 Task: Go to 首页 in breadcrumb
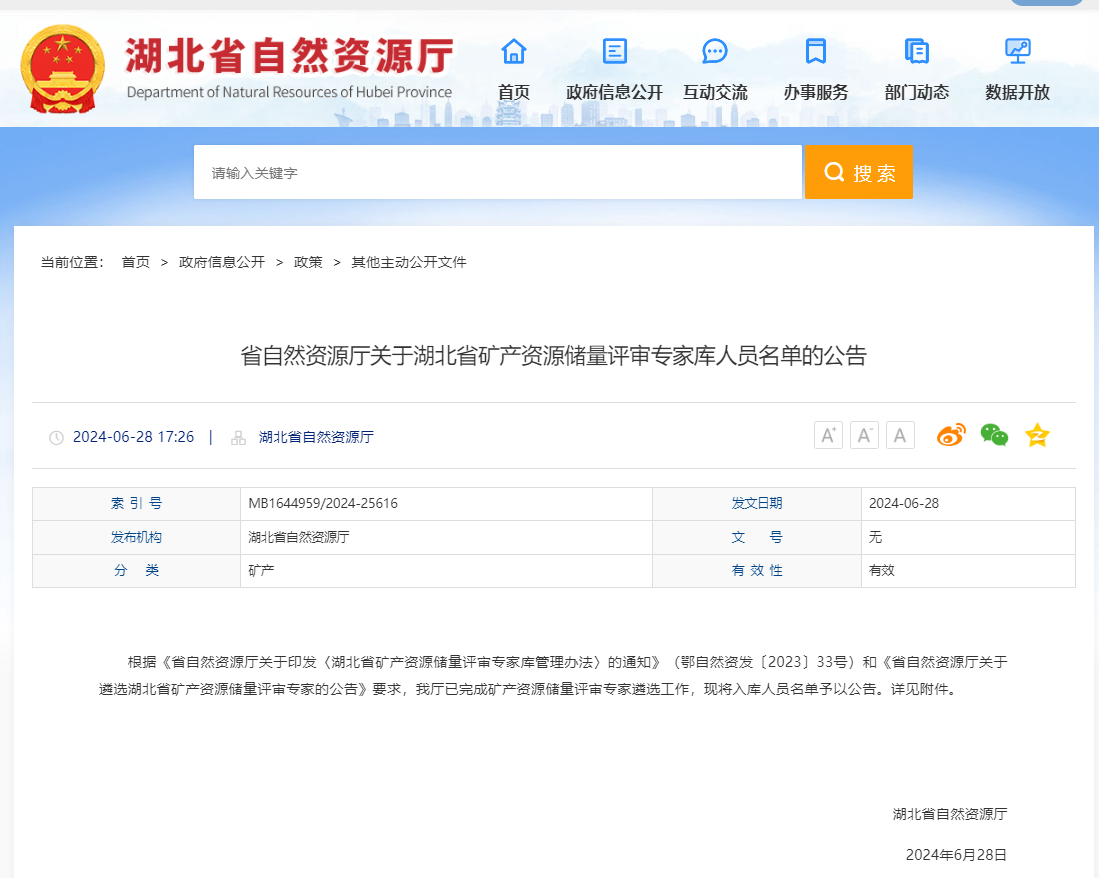pos(136,262)
